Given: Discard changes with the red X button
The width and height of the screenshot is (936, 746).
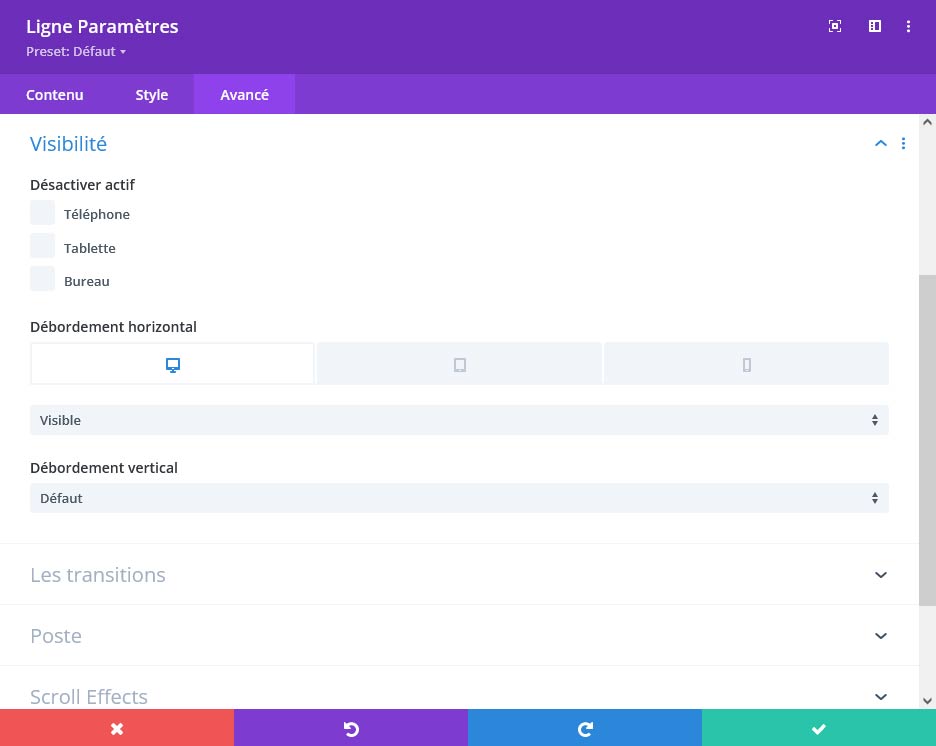Looking at the screenshot, I should point(117,728).
